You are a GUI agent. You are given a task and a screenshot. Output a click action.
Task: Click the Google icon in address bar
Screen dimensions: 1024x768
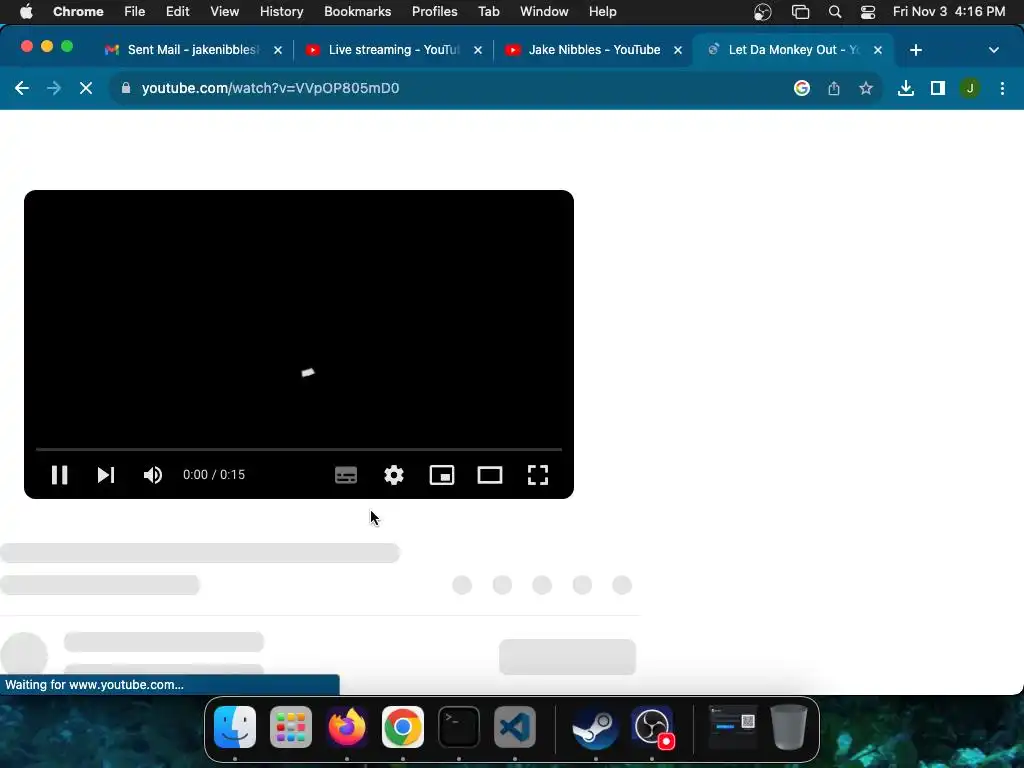pyautogui.click(x=802, y=88)
